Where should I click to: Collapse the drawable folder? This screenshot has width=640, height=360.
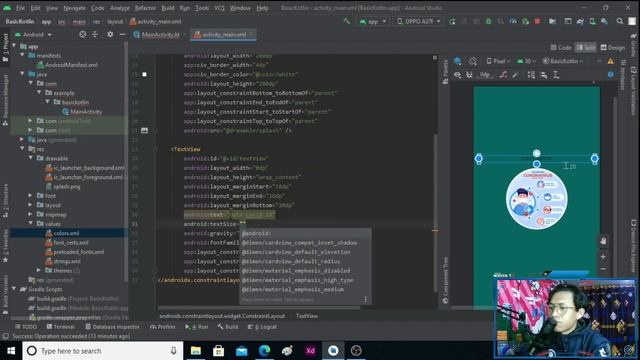tap(31, 158)
